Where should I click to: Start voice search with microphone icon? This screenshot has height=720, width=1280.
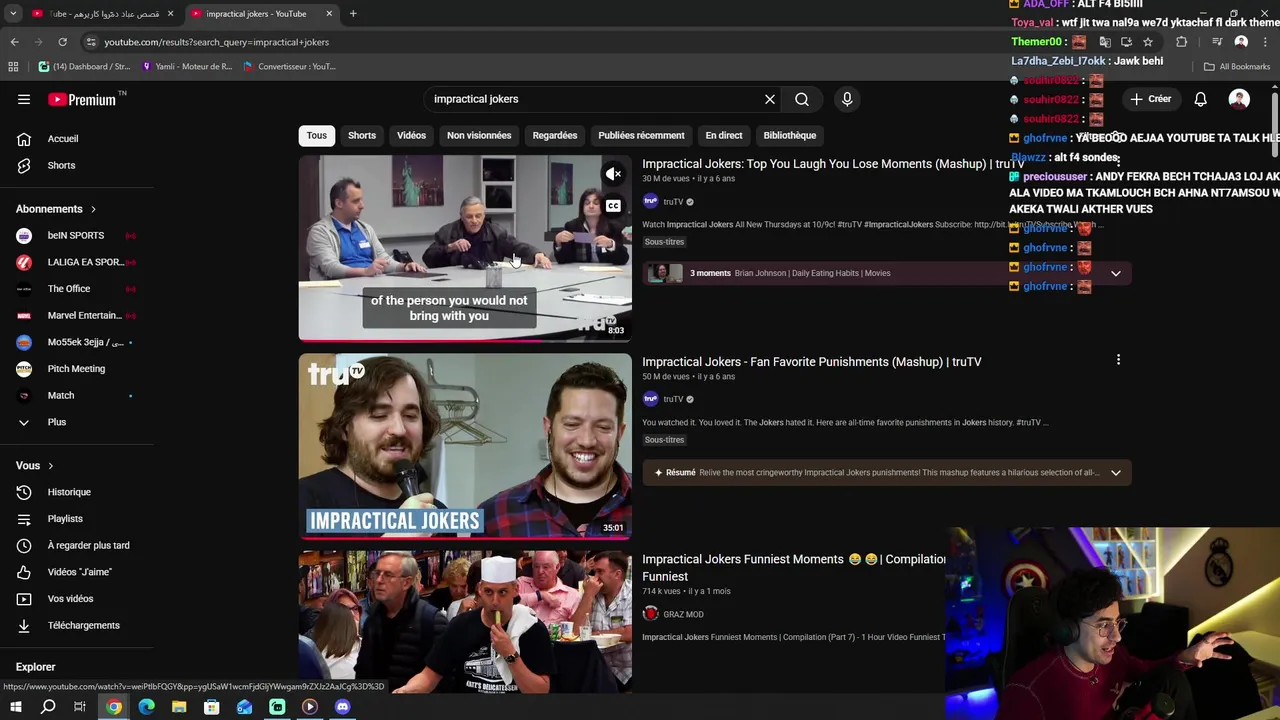[x=847, y=99]
